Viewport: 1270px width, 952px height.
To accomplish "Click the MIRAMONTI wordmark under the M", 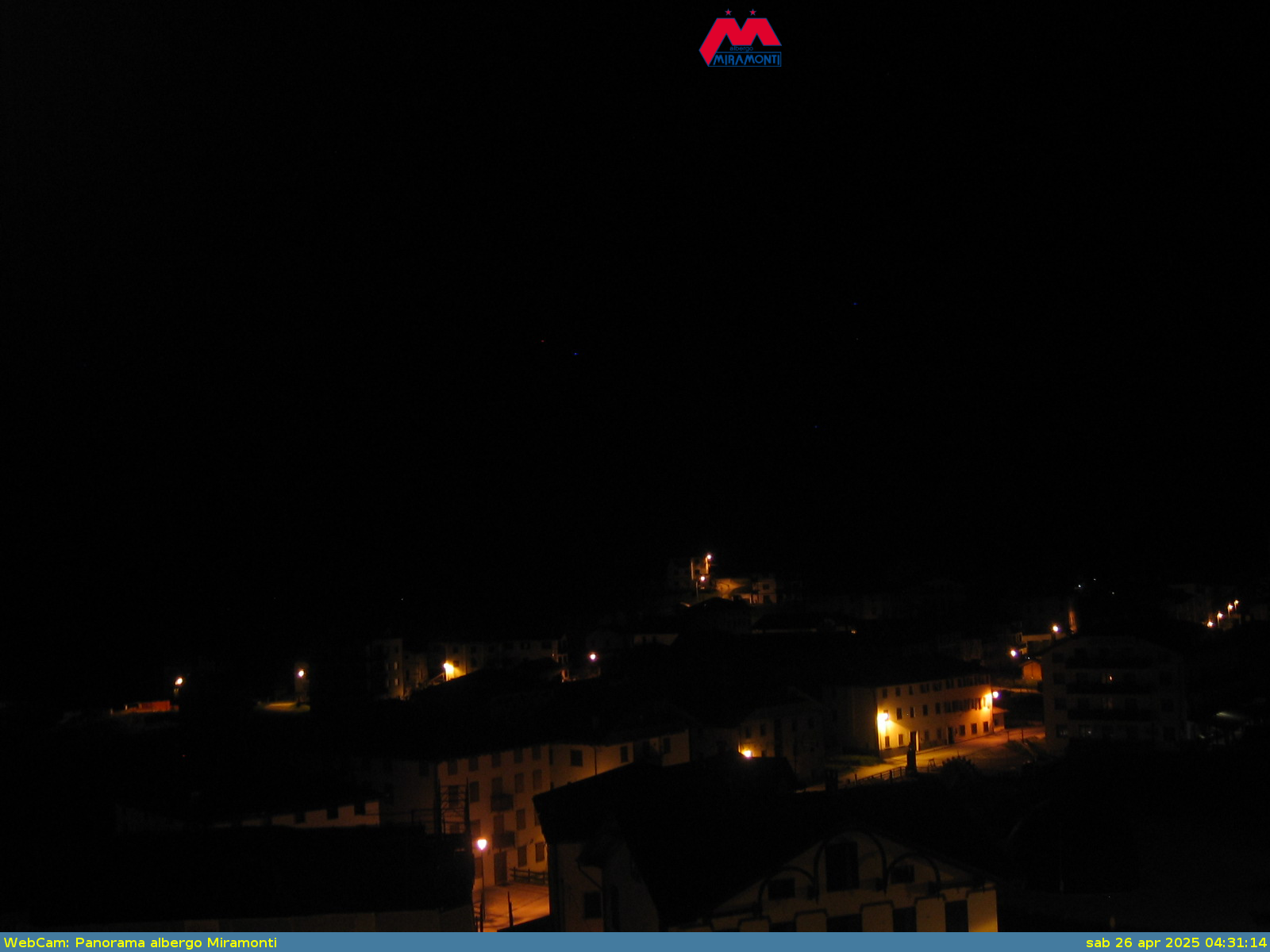I will tap(746, 59).
